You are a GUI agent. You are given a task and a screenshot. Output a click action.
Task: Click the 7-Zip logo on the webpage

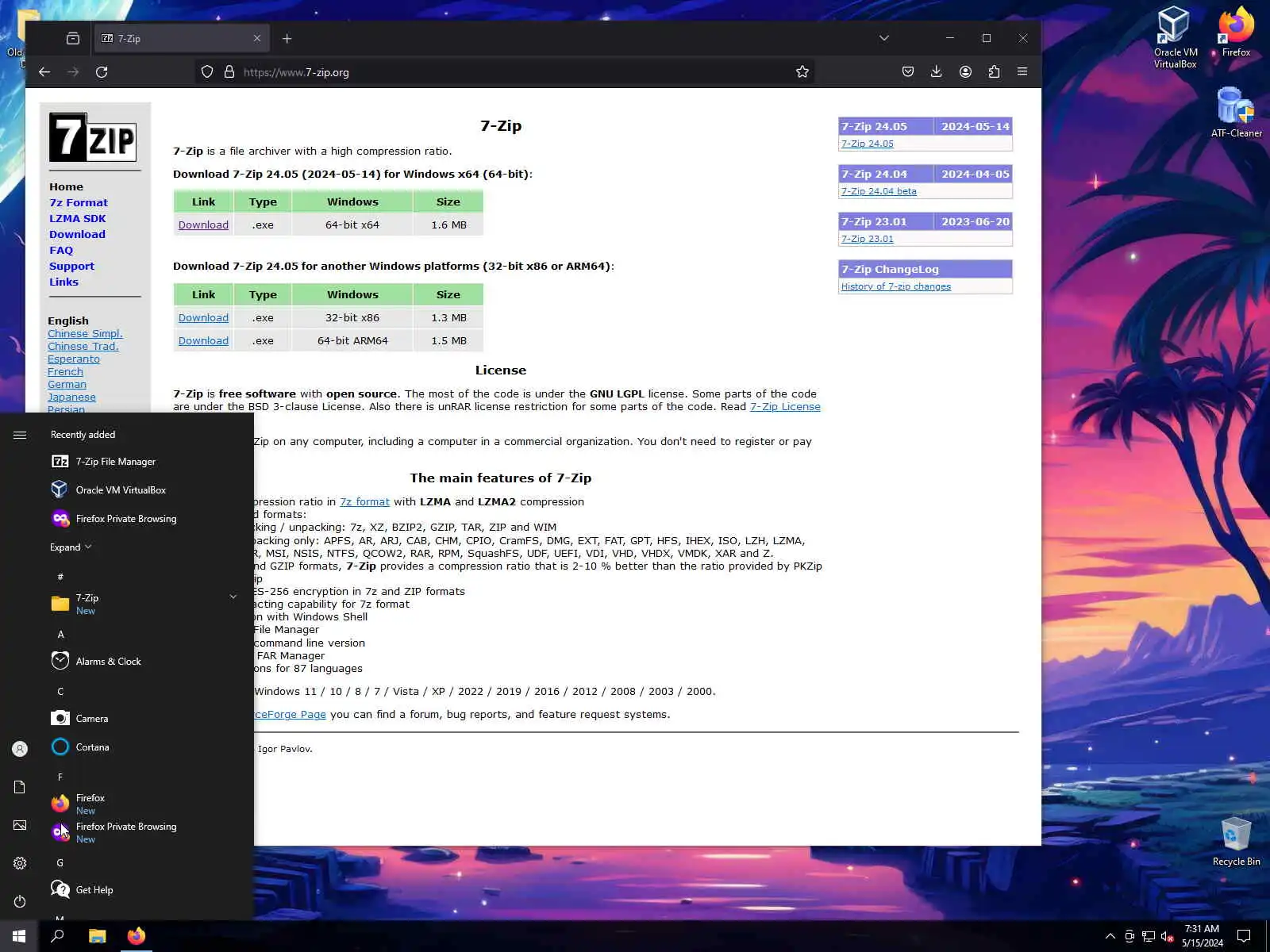93,137
